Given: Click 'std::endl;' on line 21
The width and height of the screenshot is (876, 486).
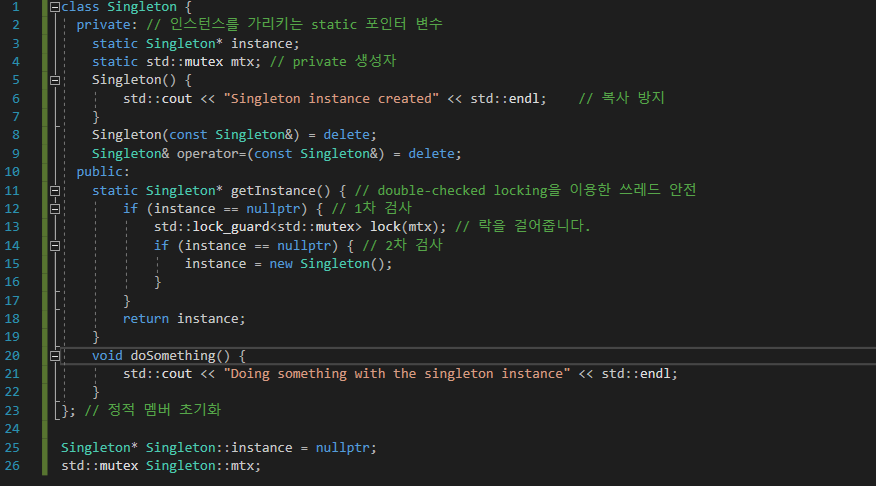Looking at the screenshot, I should tap(639, 374).
